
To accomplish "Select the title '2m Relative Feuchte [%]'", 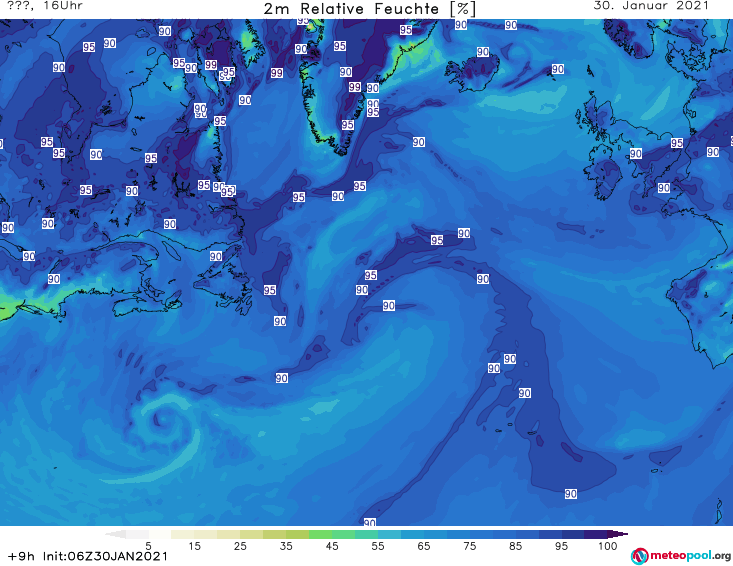I will [x=369, y=9].
